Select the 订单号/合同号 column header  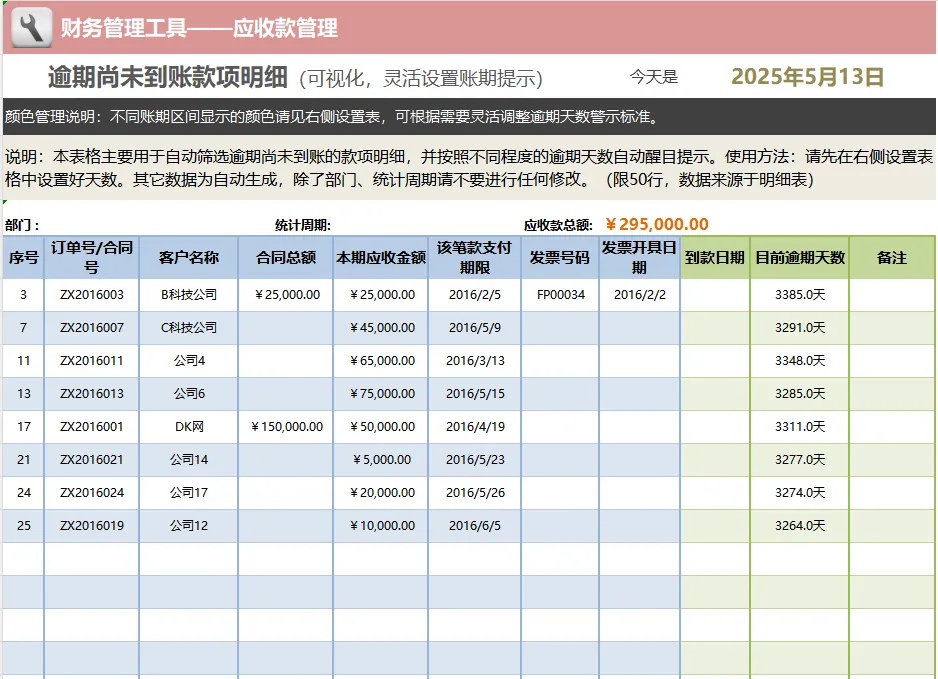(x=92, y=258)
